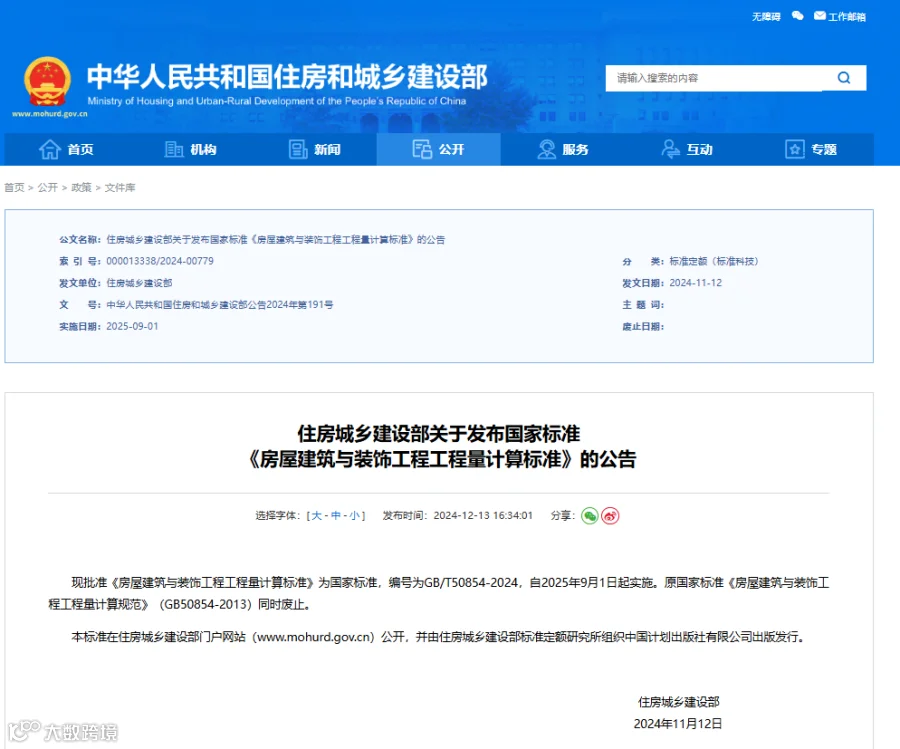Share article via Weibo icon
The image size is (900, 749).
click(x=610, y=515)
